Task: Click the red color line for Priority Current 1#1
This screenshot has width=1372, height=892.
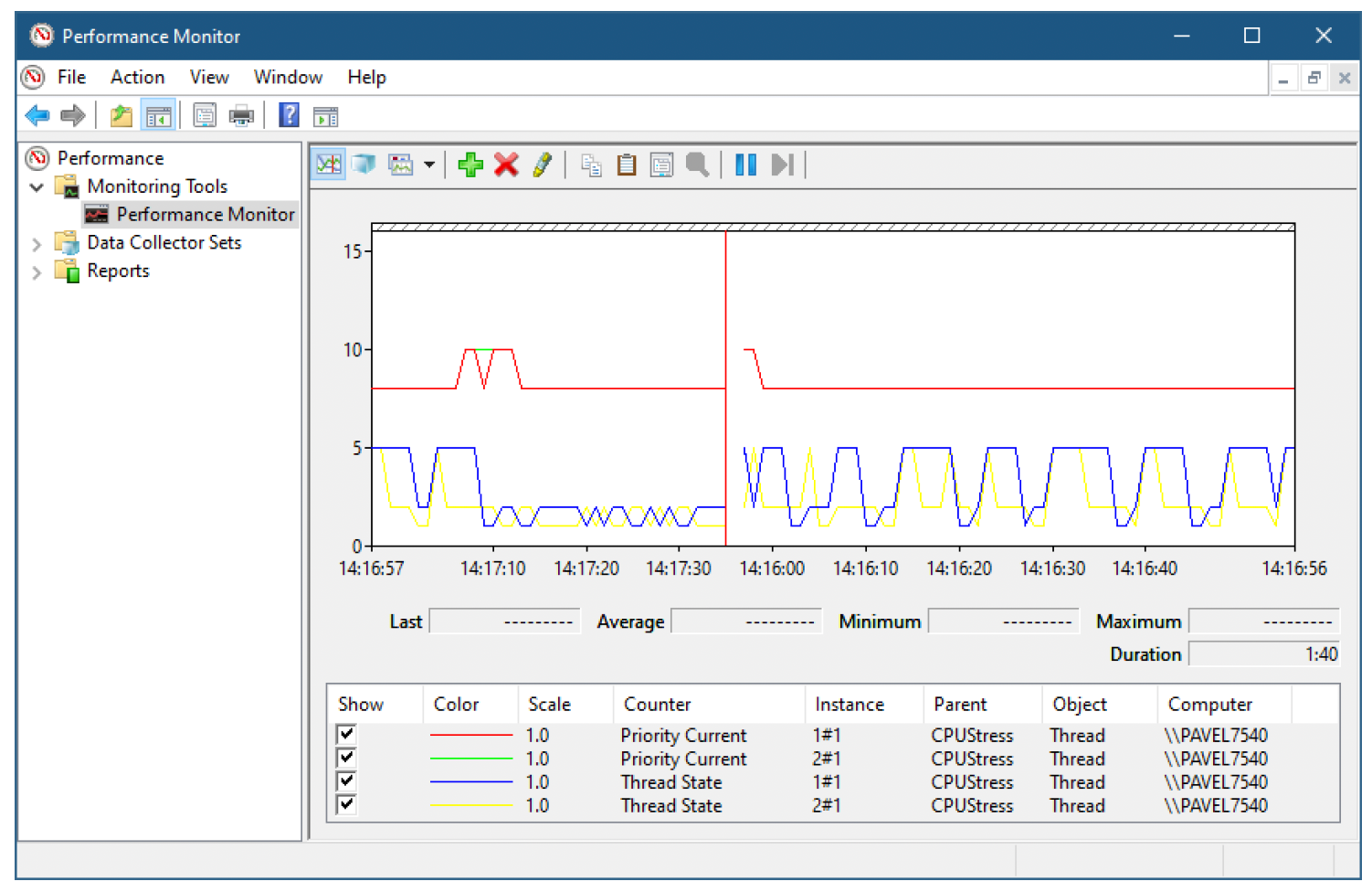Action: [x=471, y=735]
